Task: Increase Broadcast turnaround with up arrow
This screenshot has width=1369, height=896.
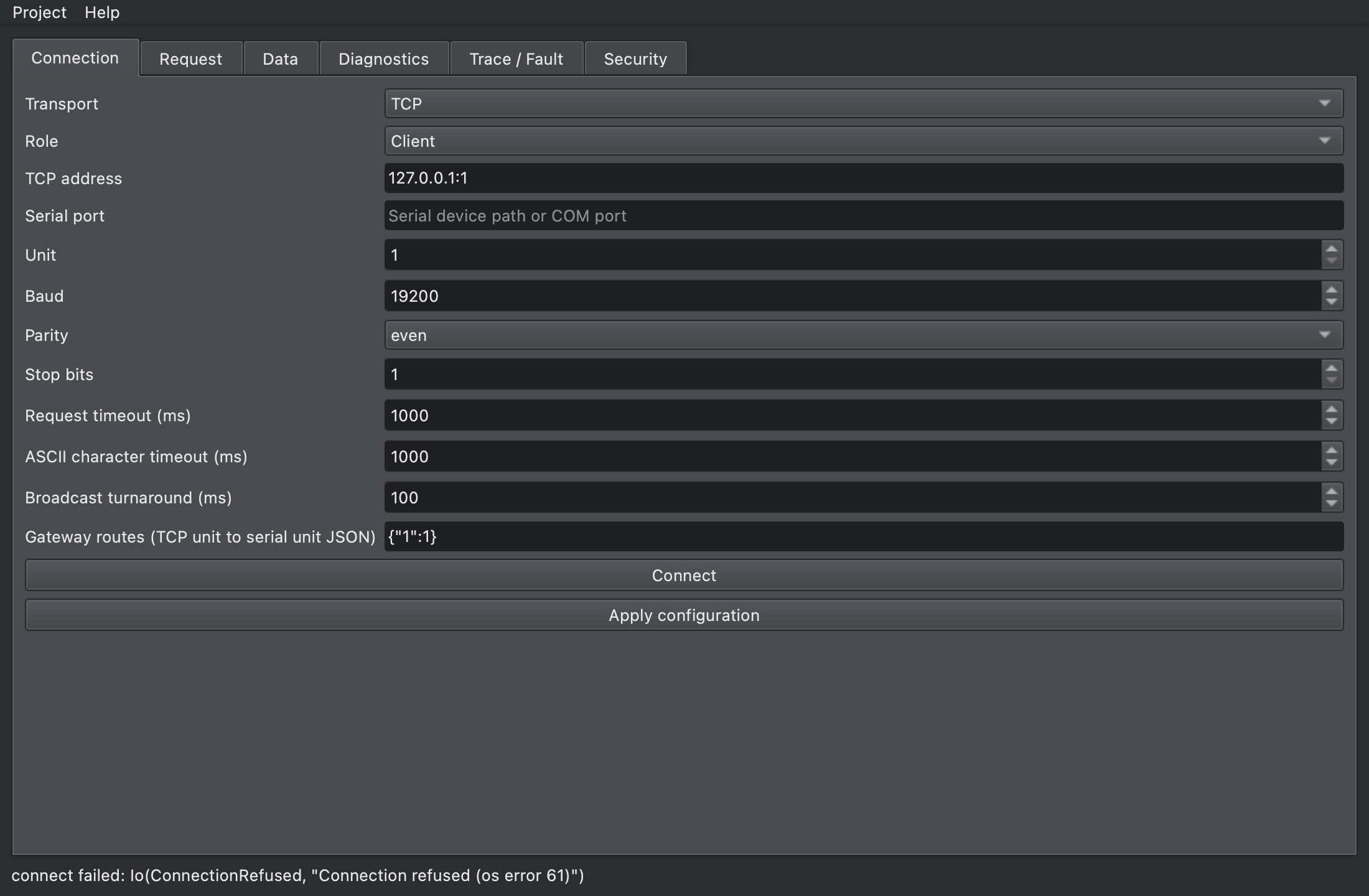Action: pos(1332,490)
